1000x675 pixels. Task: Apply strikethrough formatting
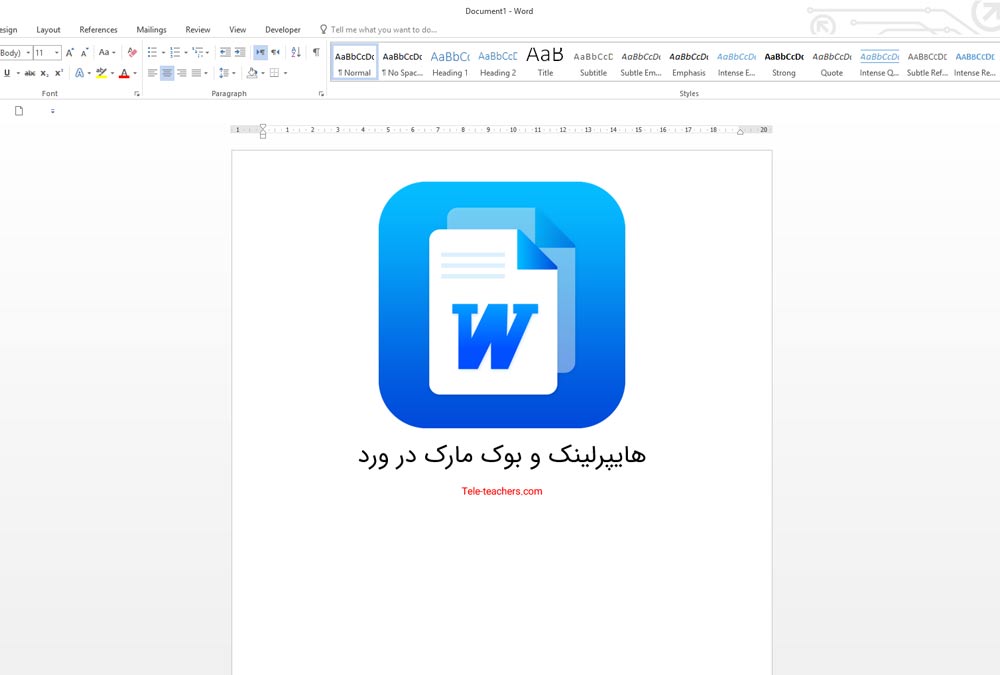pyautogui.click(x=29, y=73)
